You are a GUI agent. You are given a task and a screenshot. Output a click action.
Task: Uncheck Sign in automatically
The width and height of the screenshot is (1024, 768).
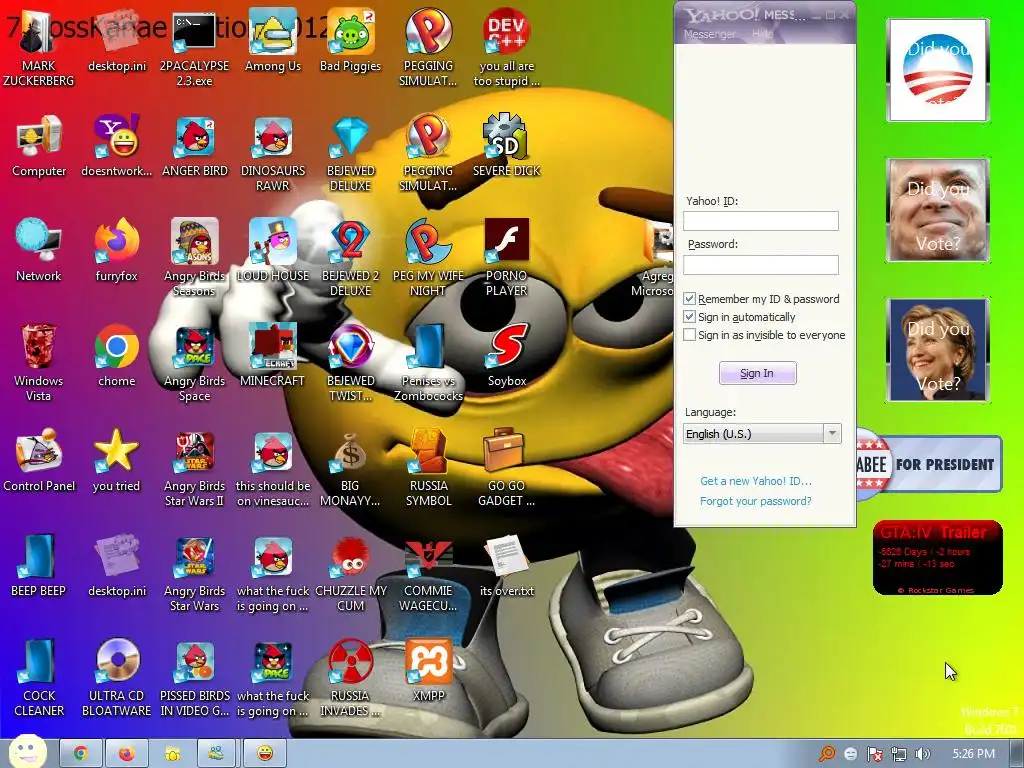point(690,317)
